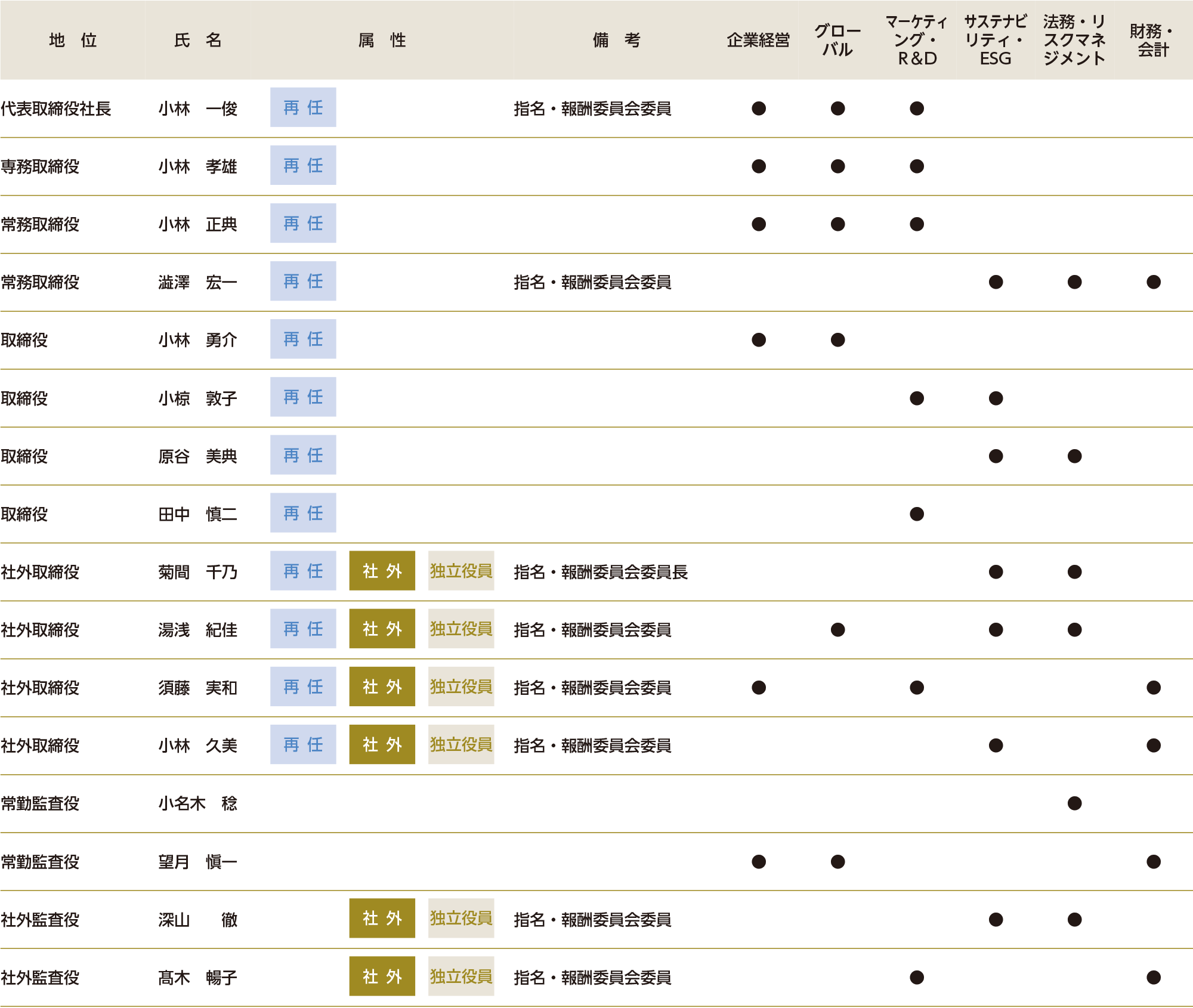Screen dimensions: 1193x1008
Task: Click the 氏名 column header
Action: click(x=197, y=40)
